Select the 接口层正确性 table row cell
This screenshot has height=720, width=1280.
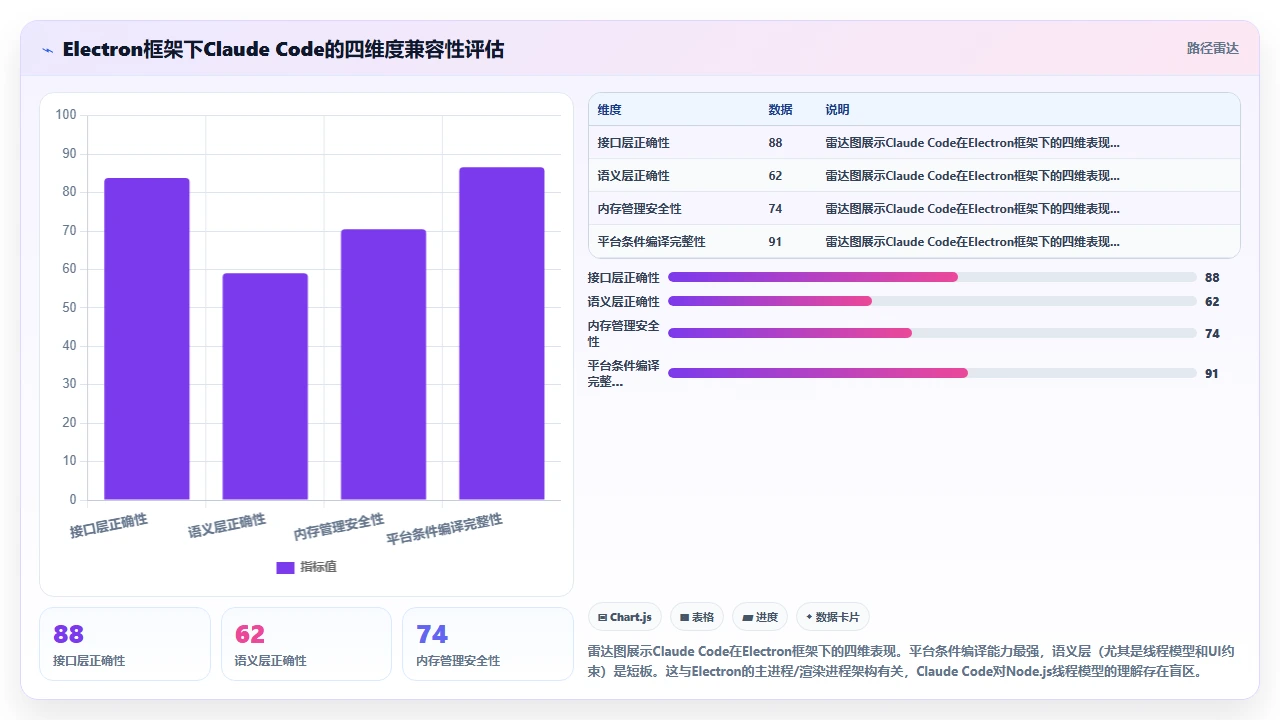(633, 143)
